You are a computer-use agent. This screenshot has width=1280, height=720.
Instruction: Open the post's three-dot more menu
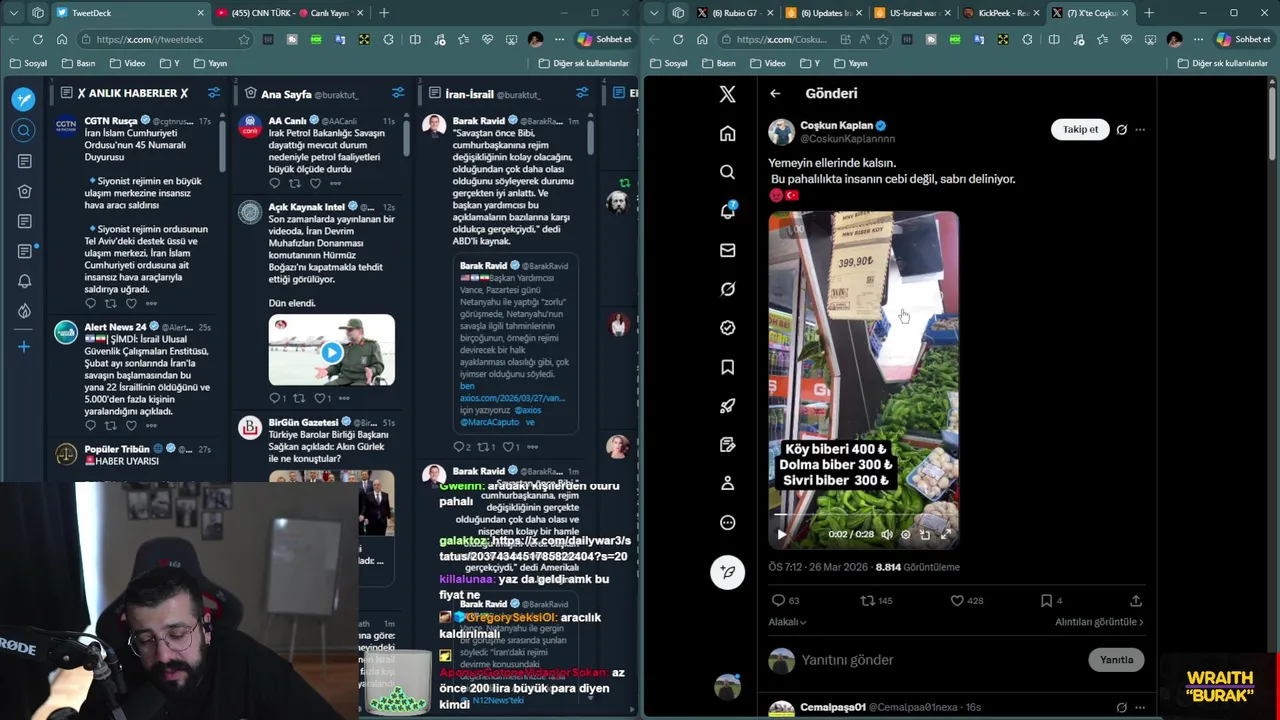[1140, 129]
